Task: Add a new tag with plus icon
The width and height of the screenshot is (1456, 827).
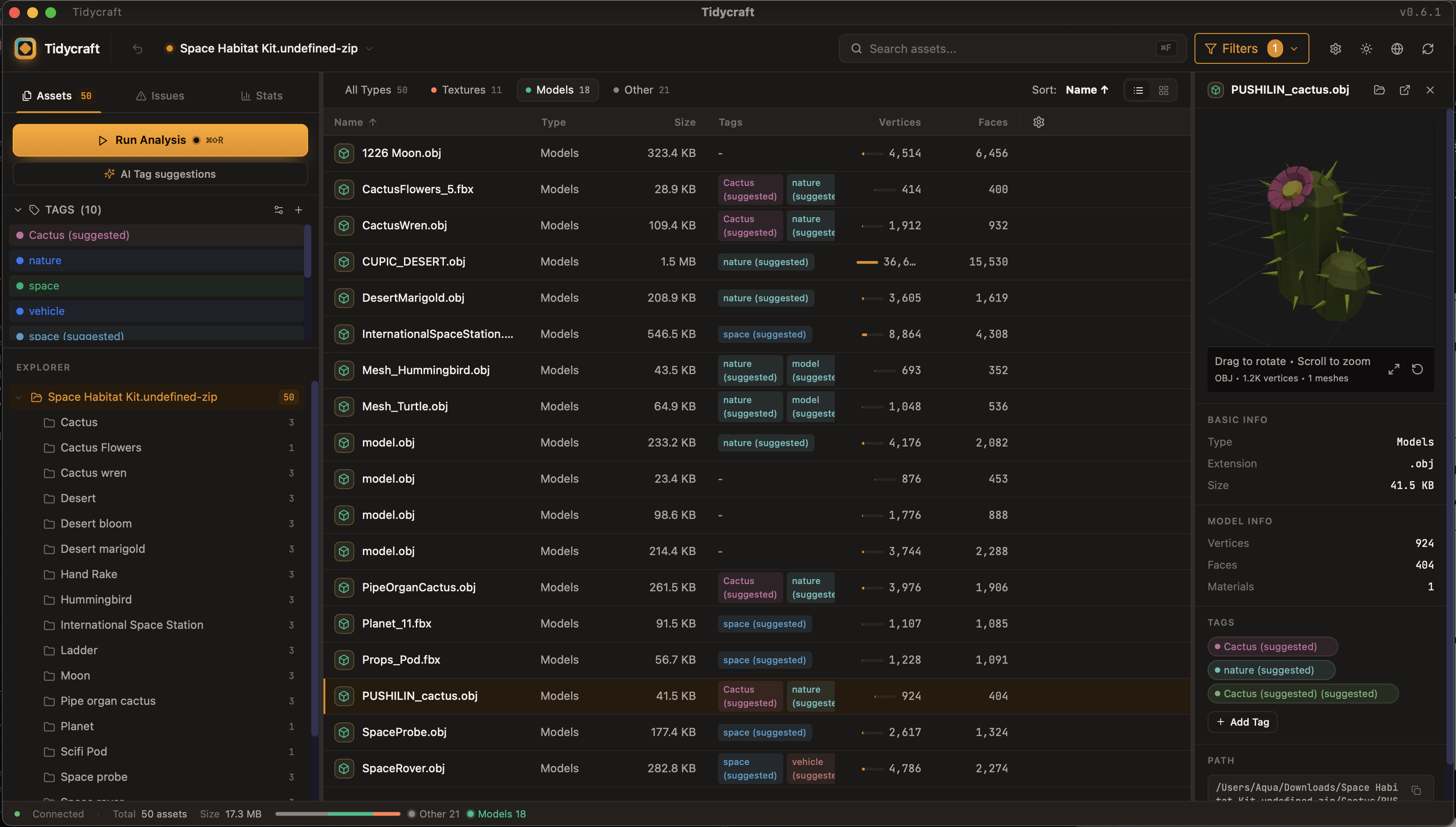Action: click(x=299, y=209)
